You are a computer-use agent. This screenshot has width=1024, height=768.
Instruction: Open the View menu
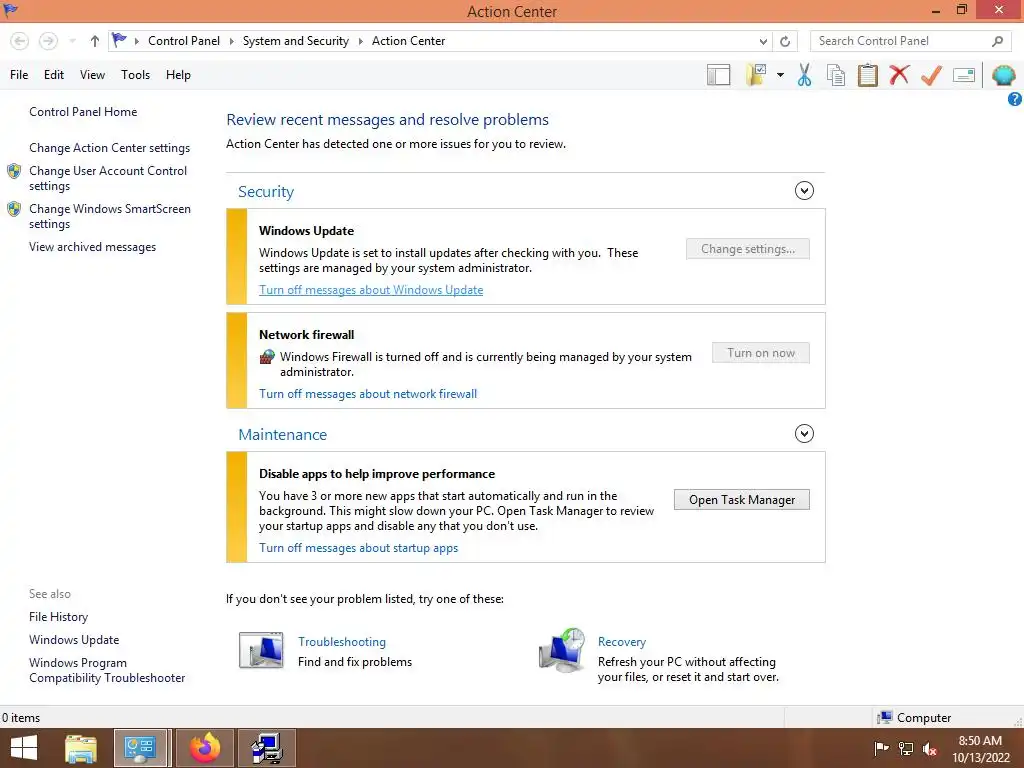coord(92,74)
